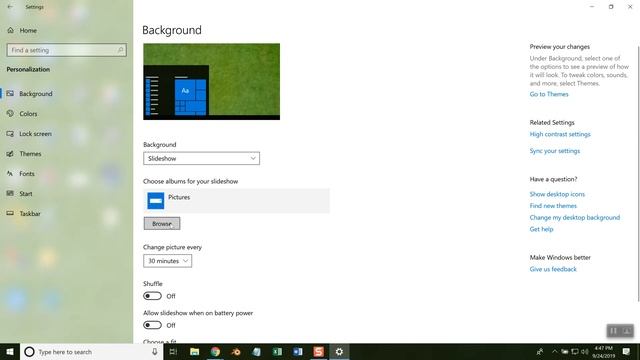The width and height of the screenshot is (640, 360).
Task: Go back using the Settings back arrow
Action: pyautogui.click(x=10, y=7)
